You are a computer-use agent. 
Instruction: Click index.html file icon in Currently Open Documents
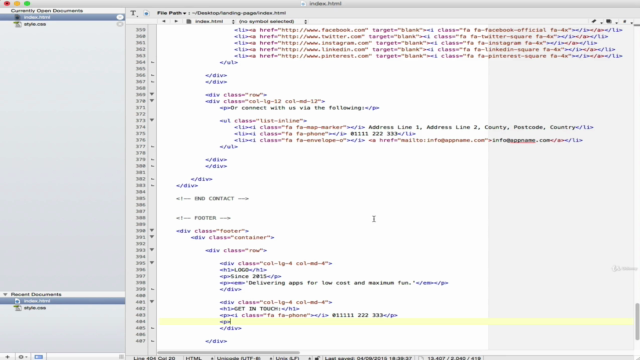tap(18, 17)
